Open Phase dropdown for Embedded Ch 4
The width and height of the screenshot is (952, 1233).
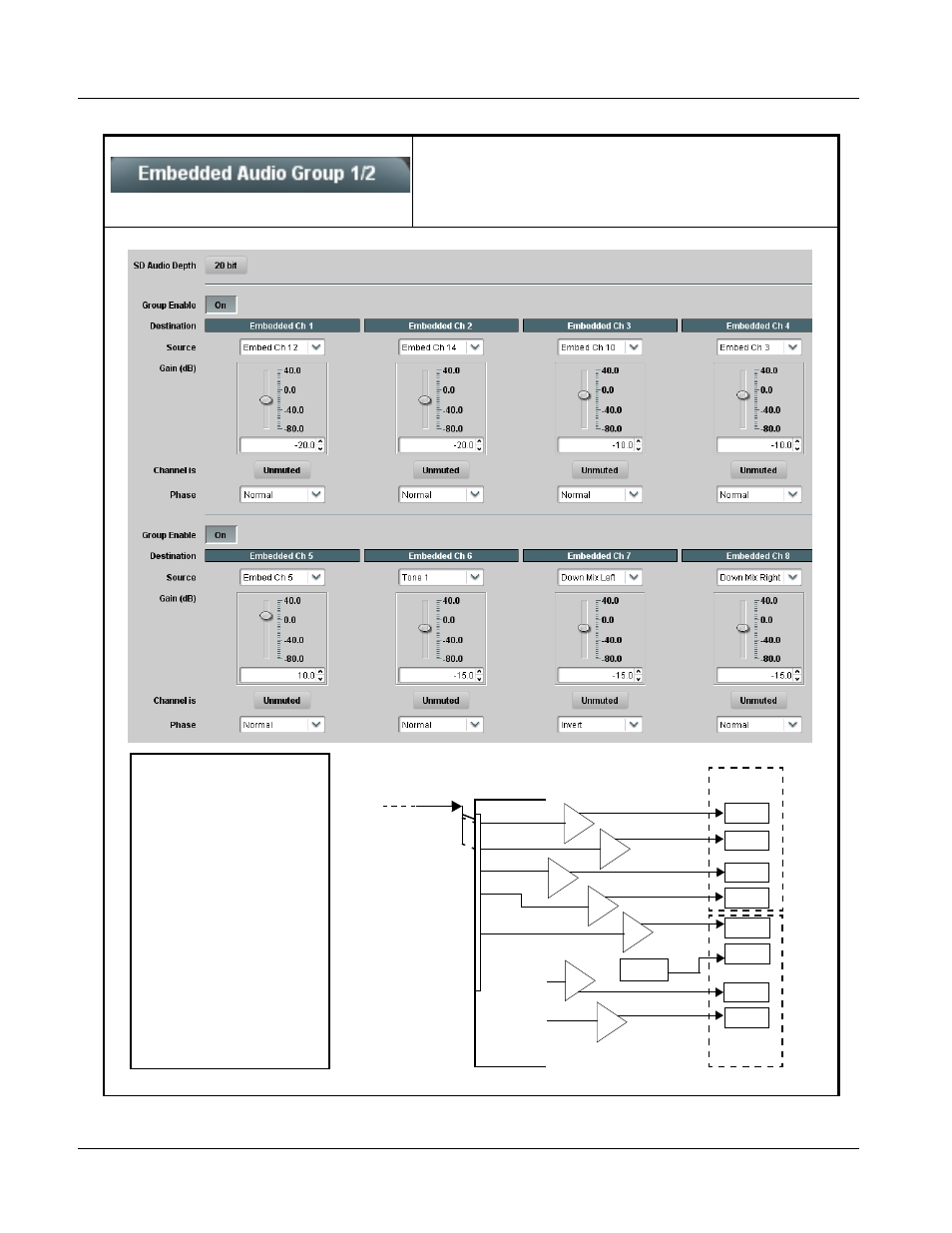point(759,494)
